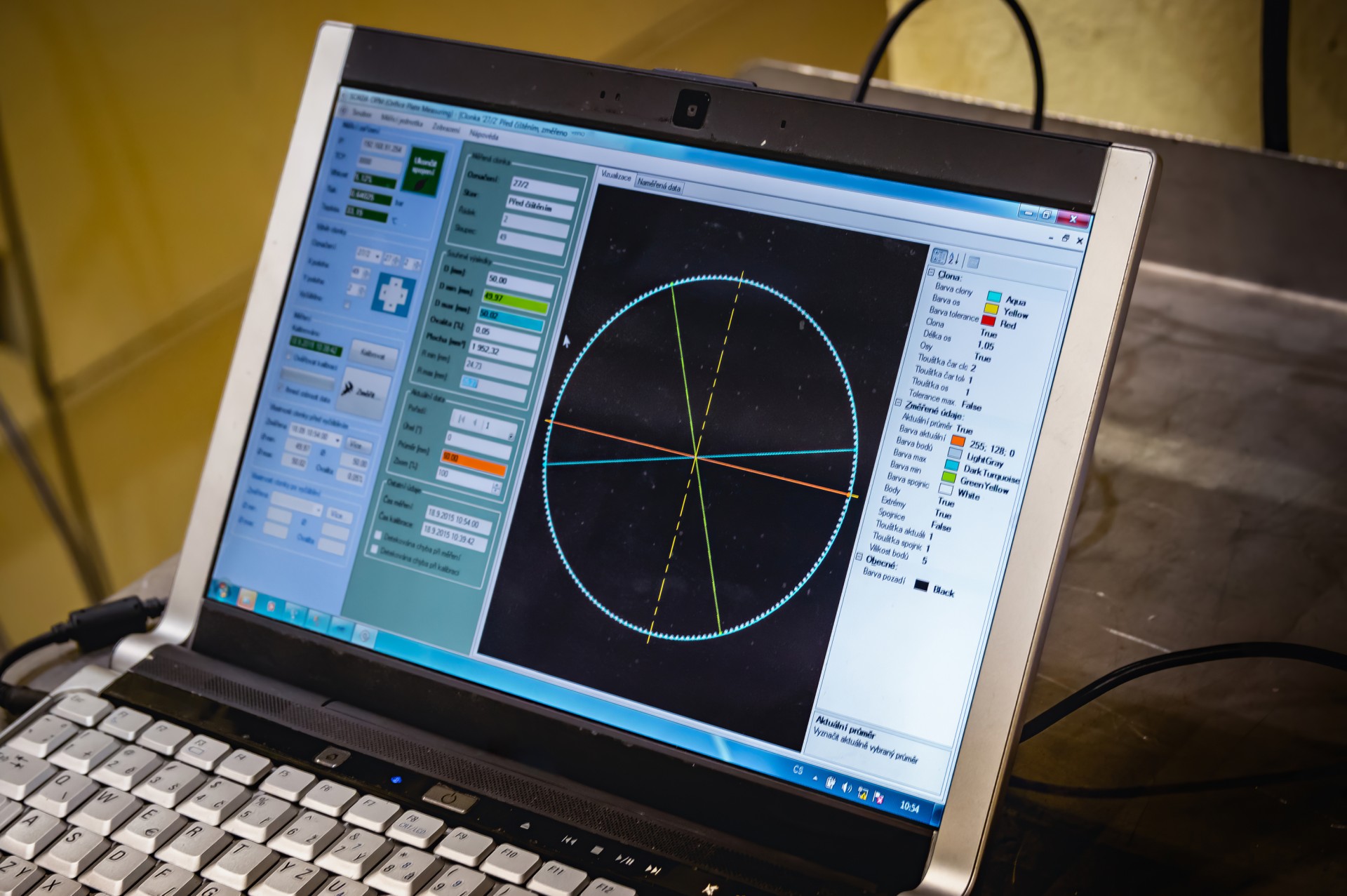Click the taskbar clock showing 10:54
The height and width of the screenshot is (896, 1347).
coord(909,808)
